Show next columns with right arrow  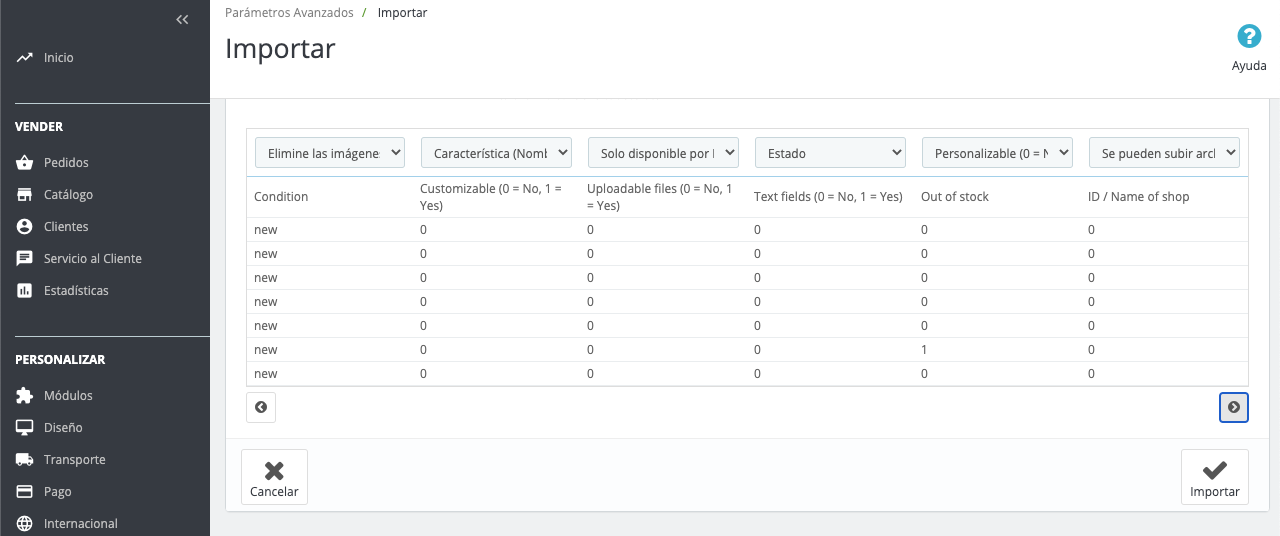click(x=1234, y=407)
